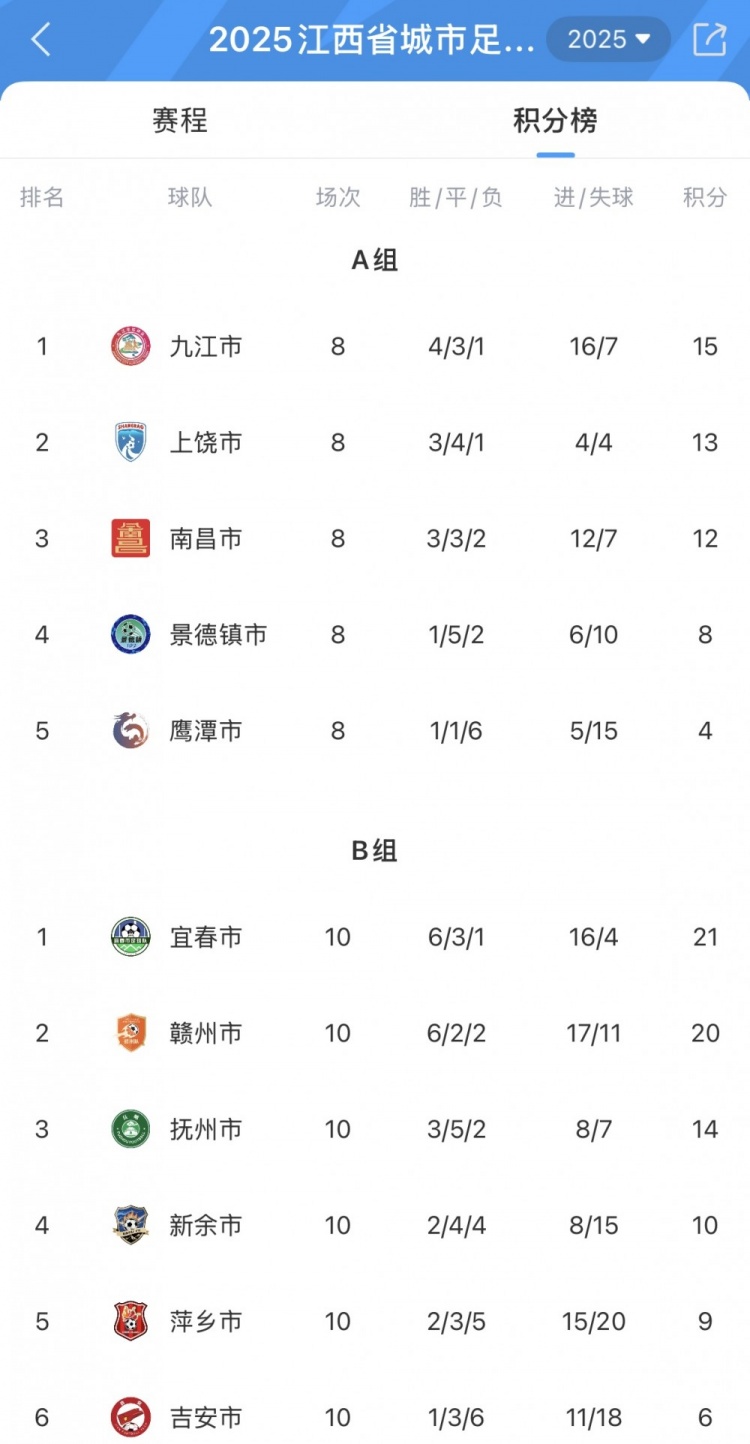This screenshot has height=1444, width=750.
Task: Tap the 赣州市 orange team logo
Action: 131,1033
